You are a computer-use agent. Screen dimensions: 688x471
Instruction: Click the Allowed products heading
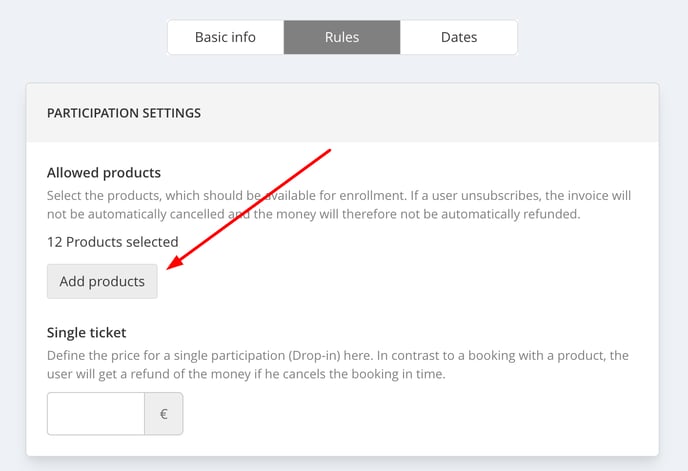click(104, 173)
